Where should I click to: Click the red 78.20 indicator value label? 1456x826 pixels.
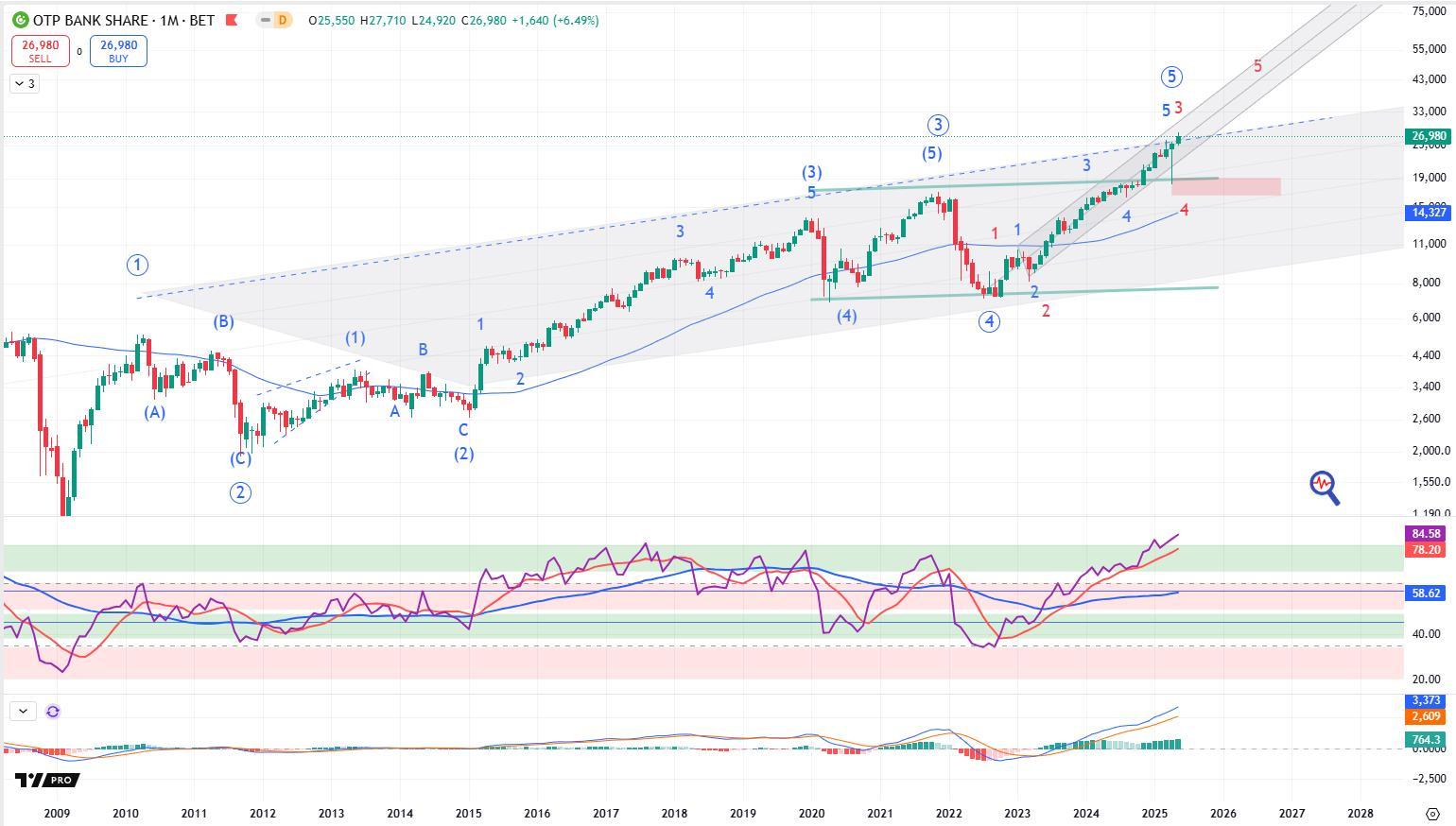(1426, 549)
